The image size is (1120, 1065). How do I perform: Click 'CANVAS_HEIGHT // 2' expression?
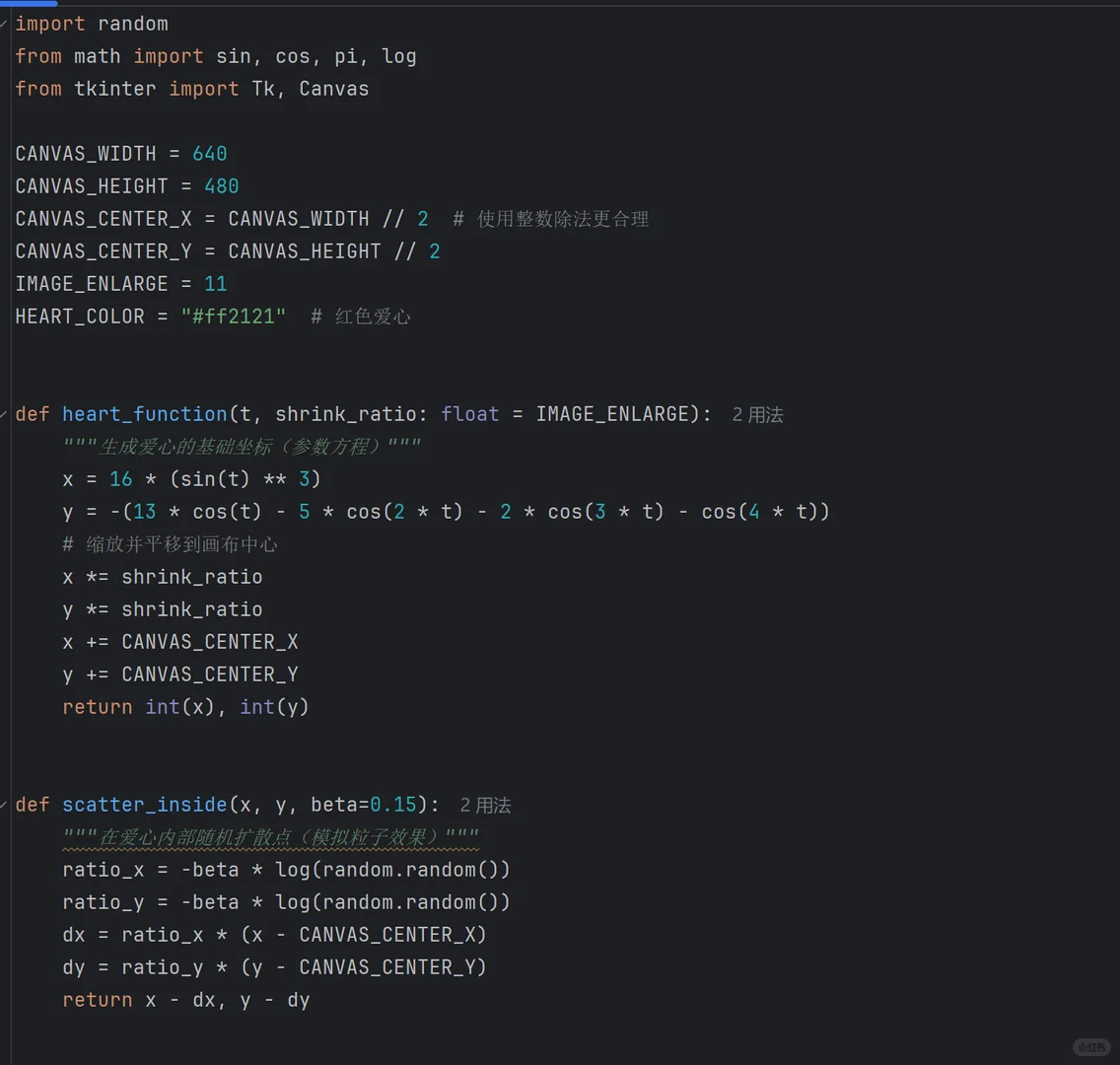tap(334, 251)
